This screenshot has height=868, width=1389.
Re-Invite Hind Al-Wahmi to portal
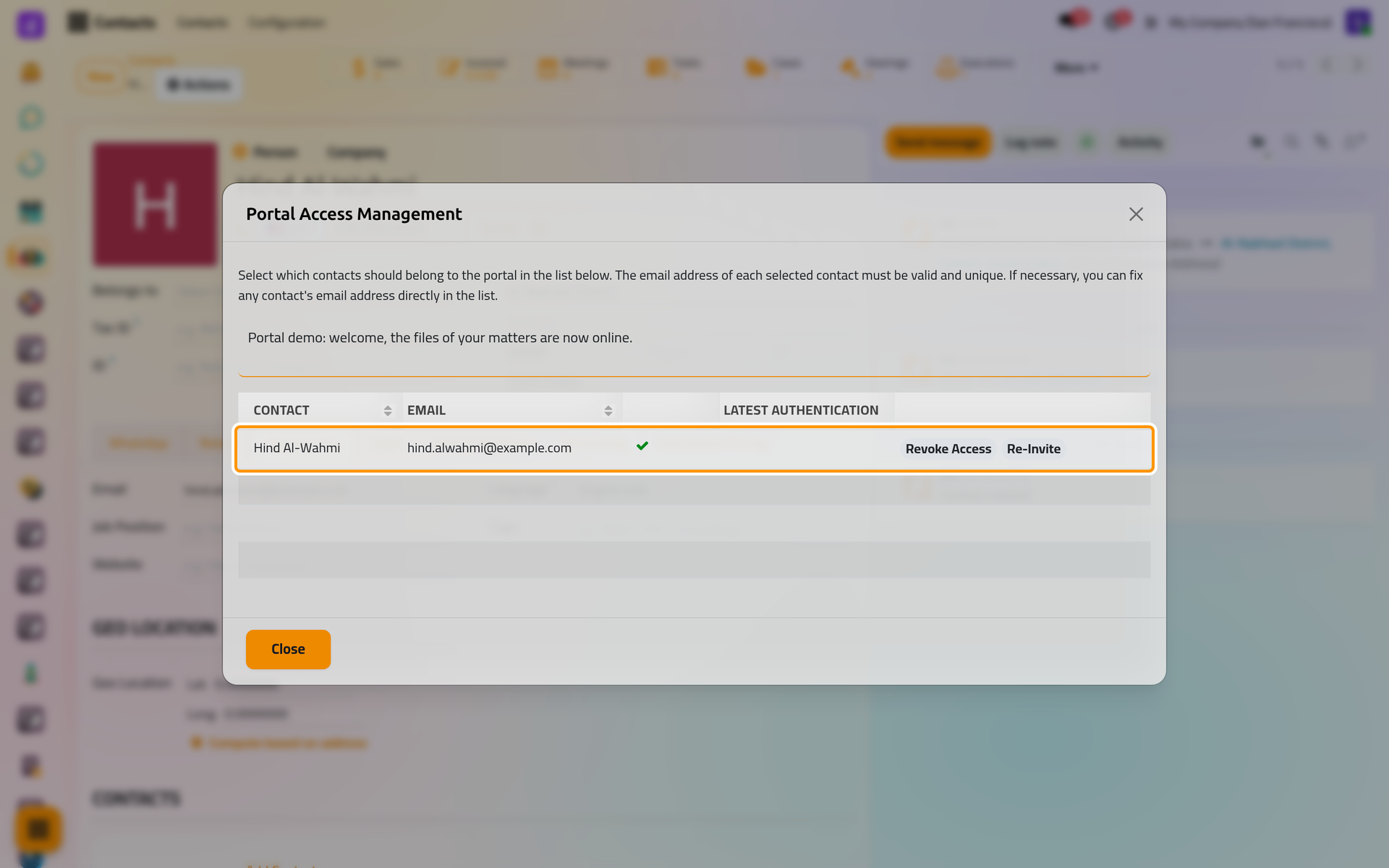(x=1033, y=448)
